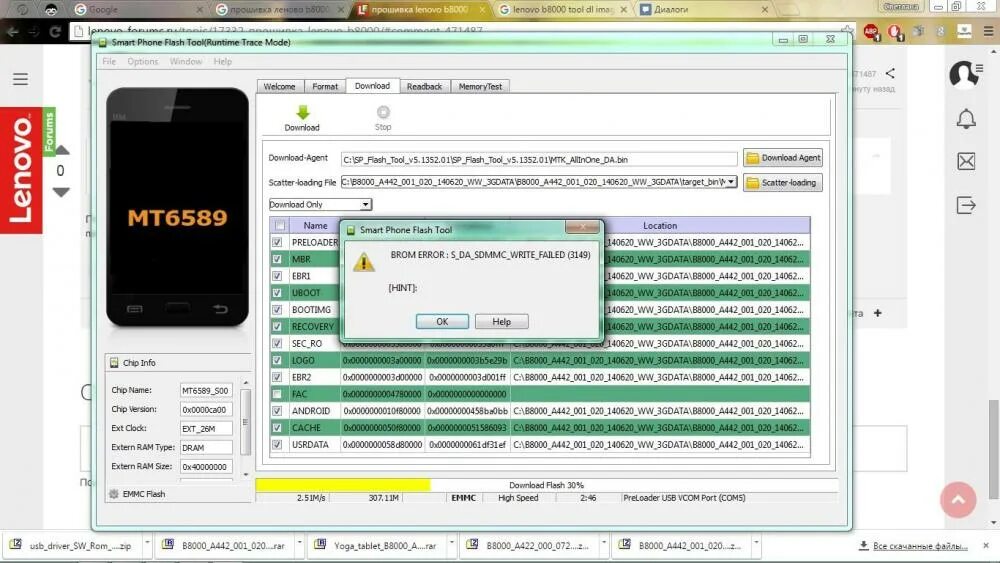This screenshot has height=563, width=1000.
Task: Click the Download-Agent path field
Action: coord(539,159)
